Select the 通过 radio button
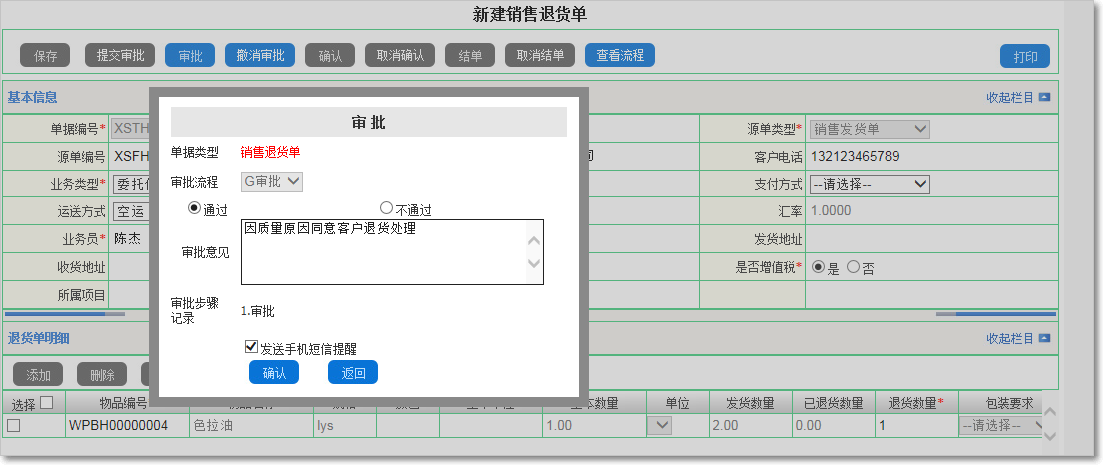1103x465 pixels. (x=194, y=208)
